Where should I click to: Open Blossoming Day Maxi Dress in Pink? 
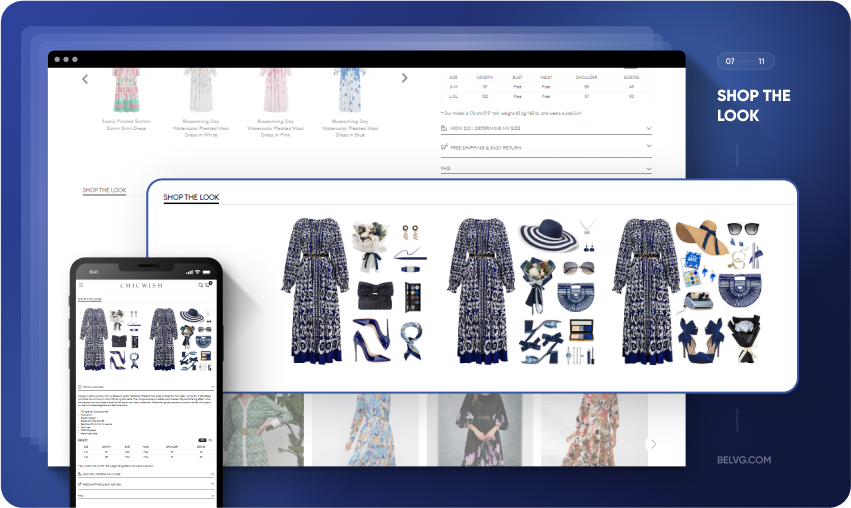275,101
